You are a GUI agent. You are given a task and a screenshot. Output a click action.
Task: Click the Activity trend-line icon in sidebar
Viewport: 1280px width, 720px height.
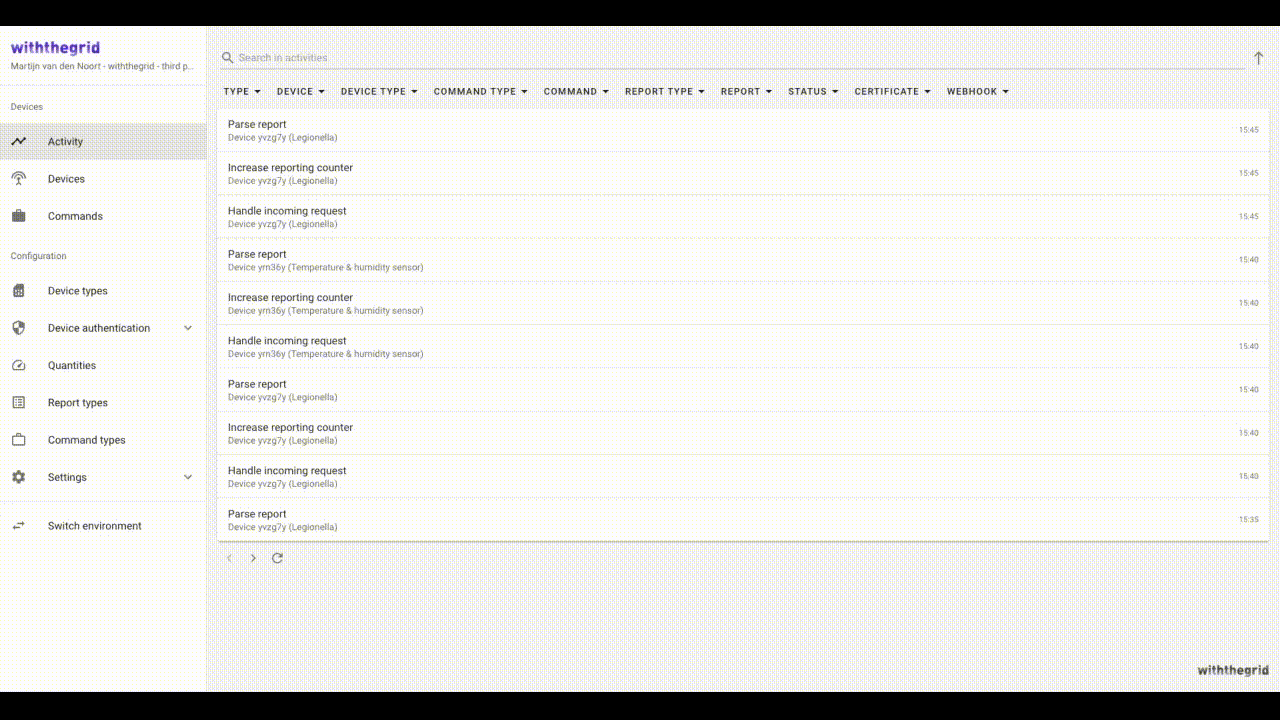pos(19,141)
